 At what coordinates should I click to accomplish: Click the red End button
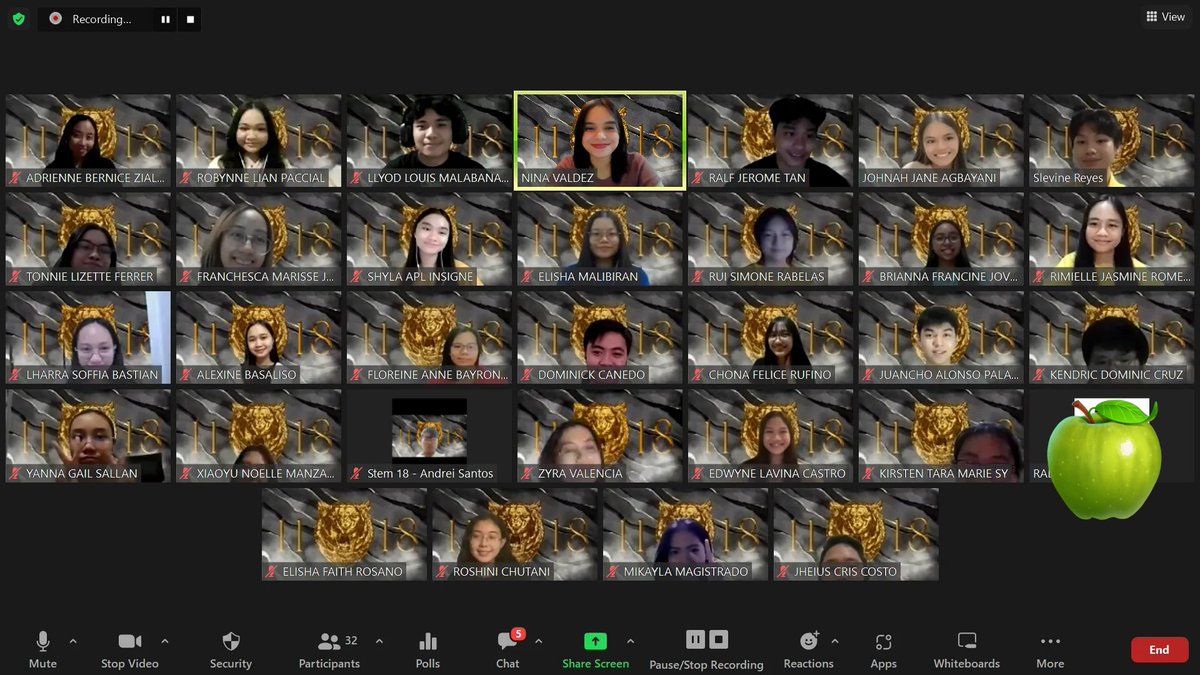tap(1159, 650)
